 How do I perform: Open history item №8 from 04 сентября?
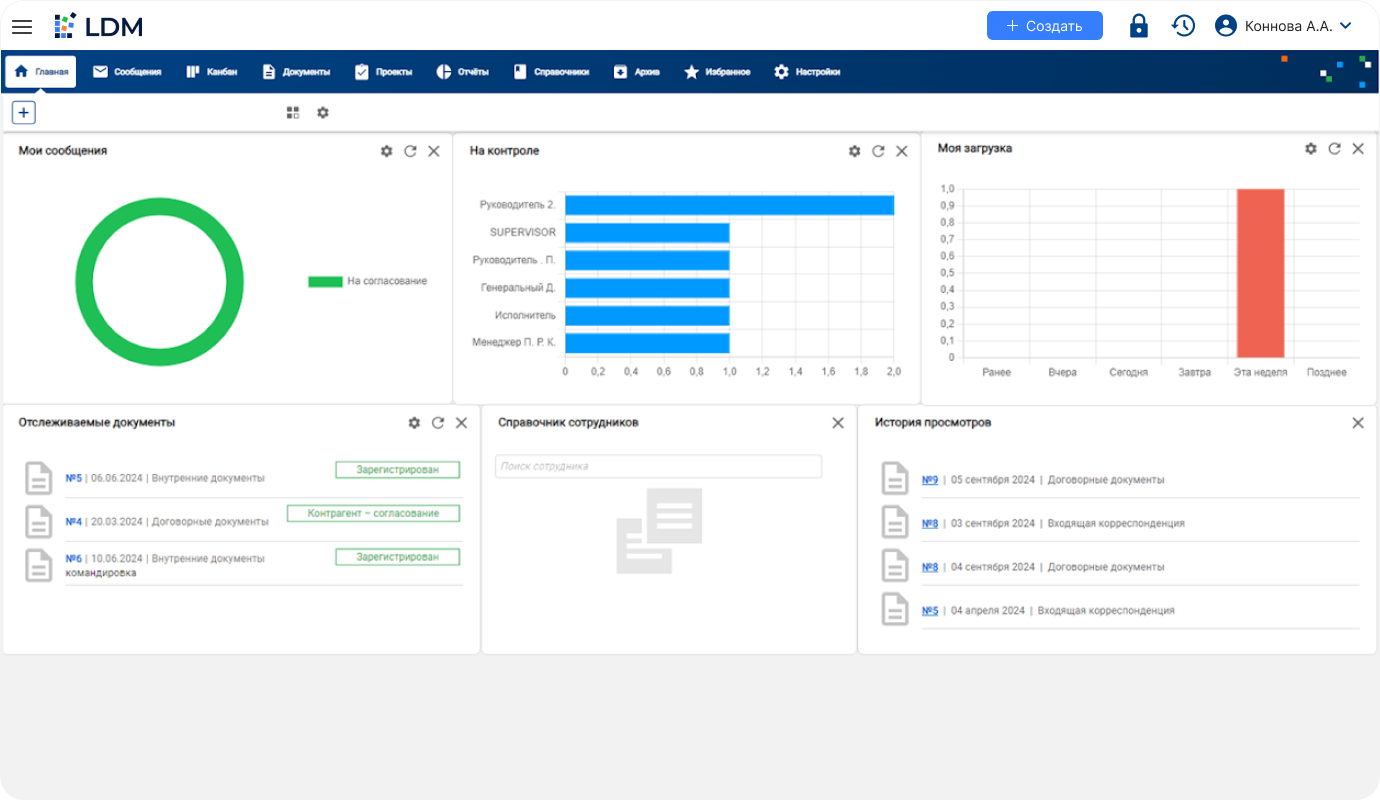(930, 567)
